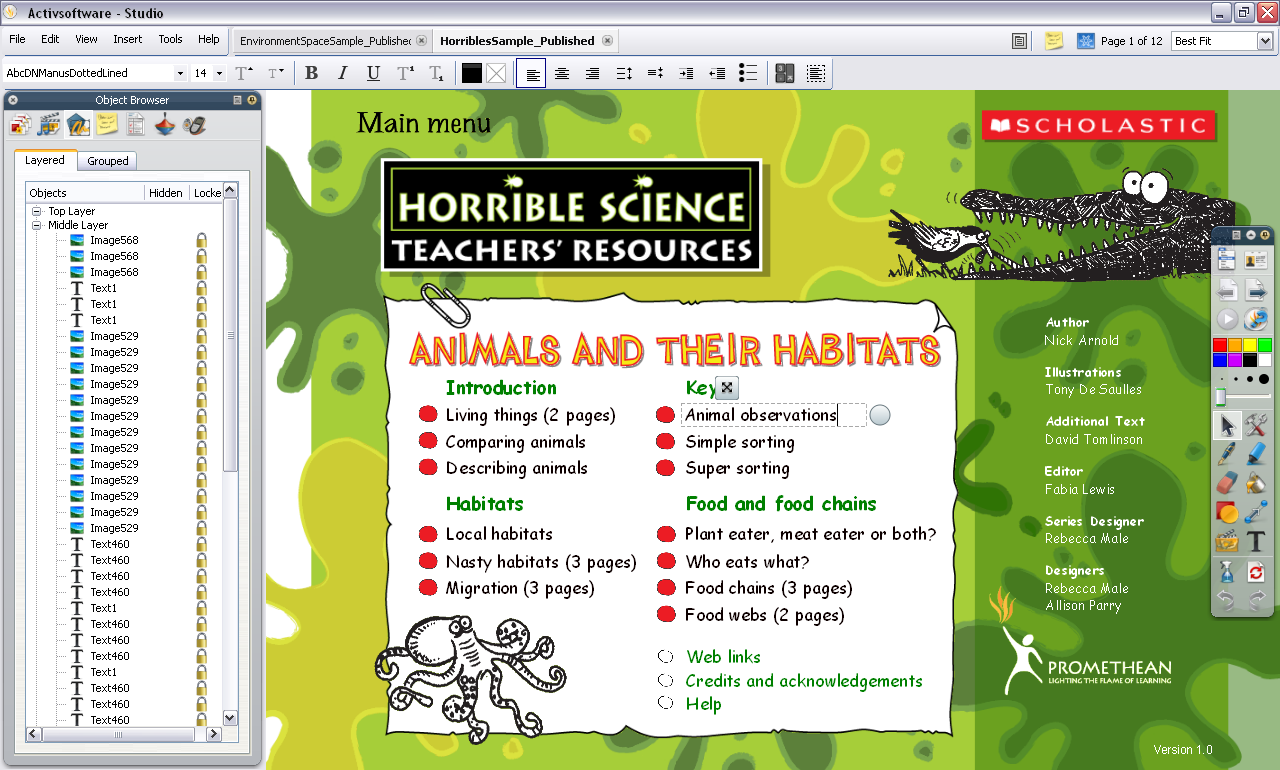Select the Highlighter tool in the toolbox
The width and height of the screenshot is (1280, 770).
[1257, 454]
